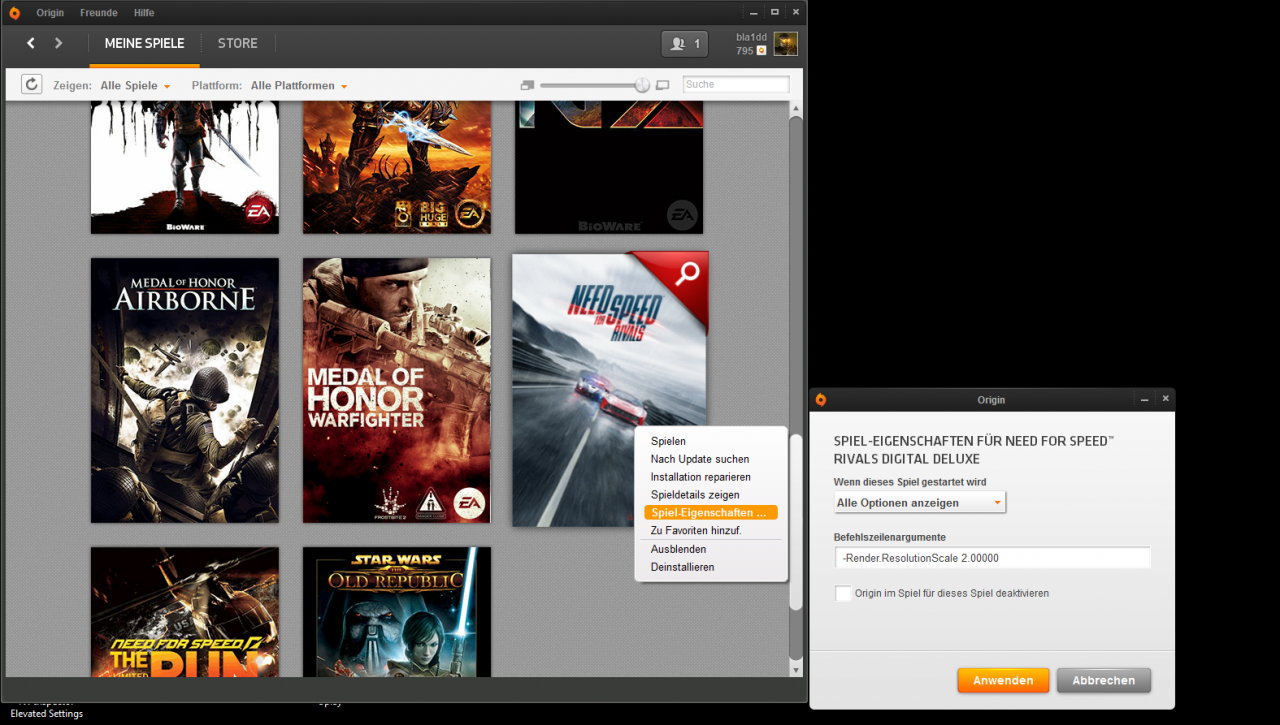Click the scrollbar down arrow
The height and width of the screenshot is (725, 1280).
(796, 669)
